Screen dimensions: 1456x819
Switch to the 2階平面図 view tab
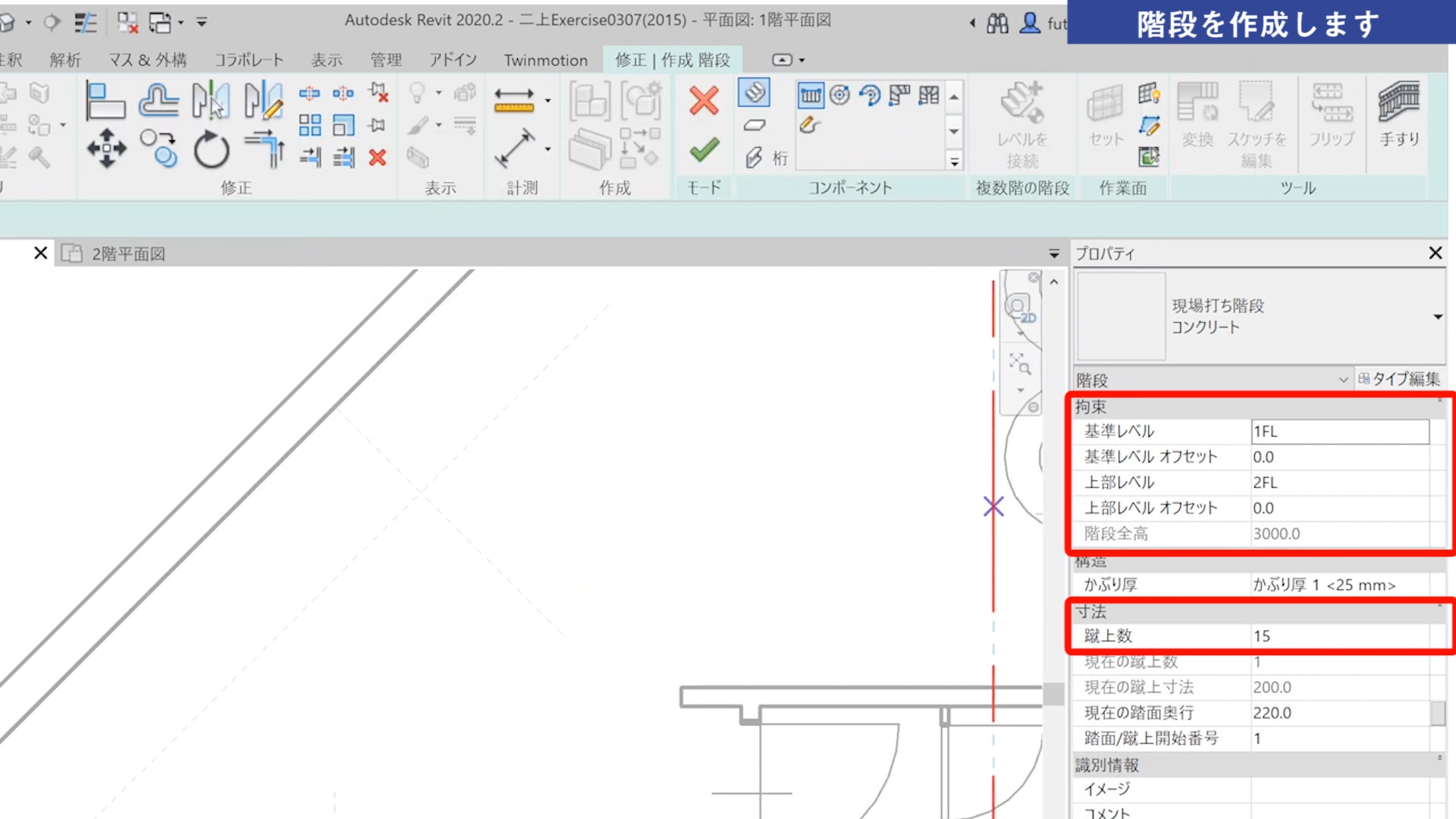point(127,254)
